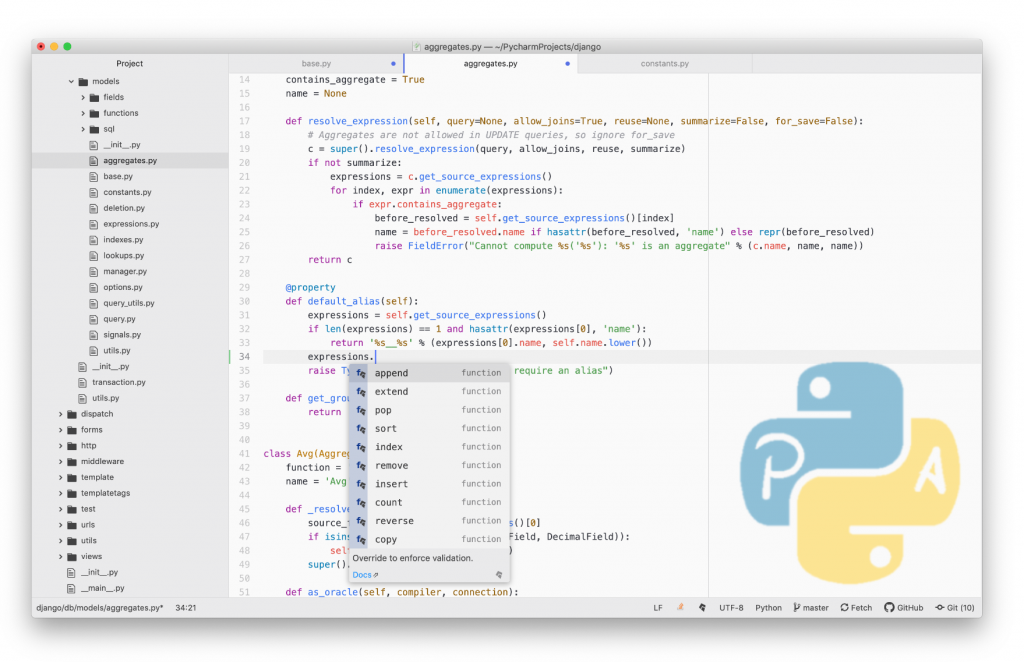Expand the urls folder
The width and height of the screenshot is (1024, 662).
tap(61, 525)
